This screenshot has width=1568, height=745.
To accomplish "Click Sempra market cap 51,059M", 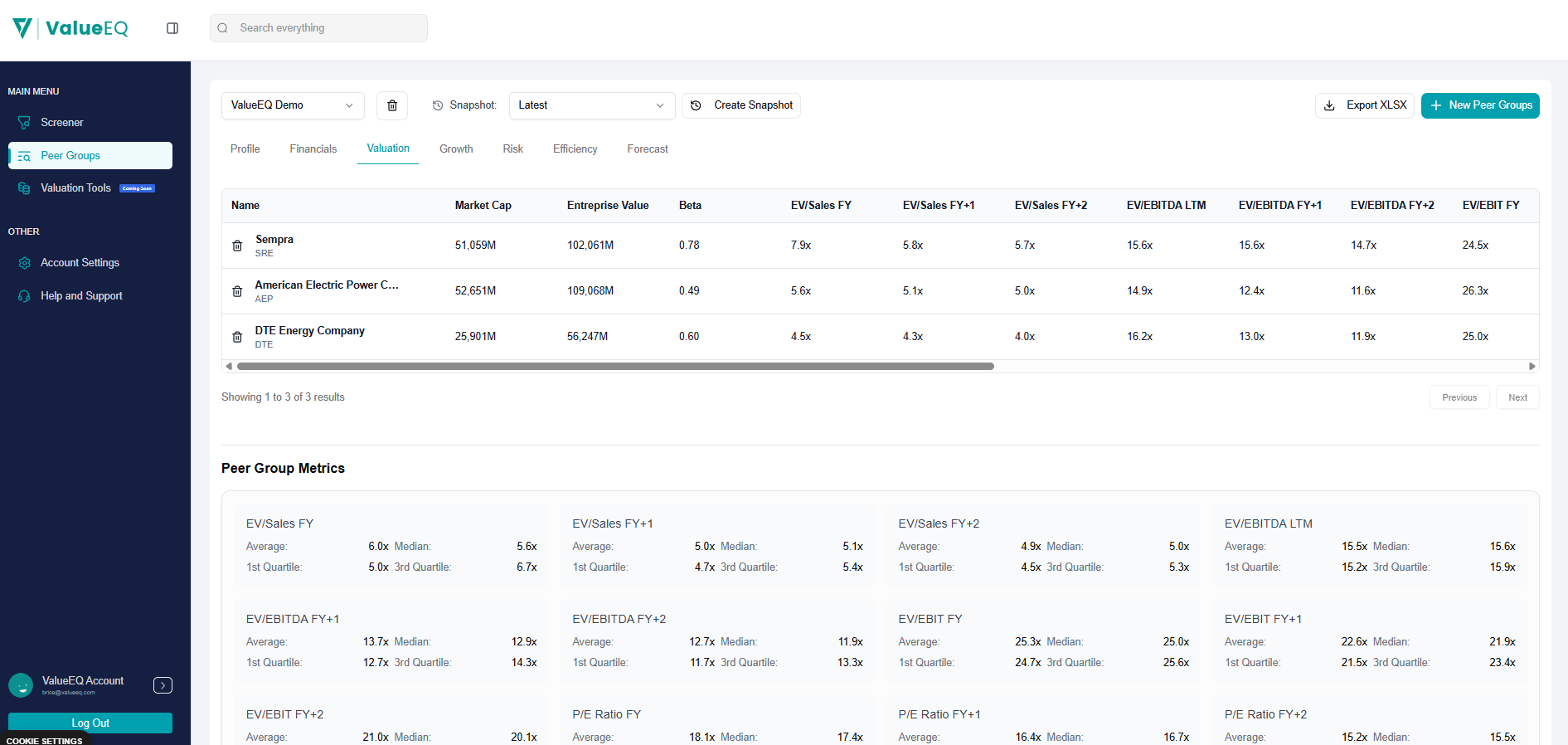I will click(475, 246).
